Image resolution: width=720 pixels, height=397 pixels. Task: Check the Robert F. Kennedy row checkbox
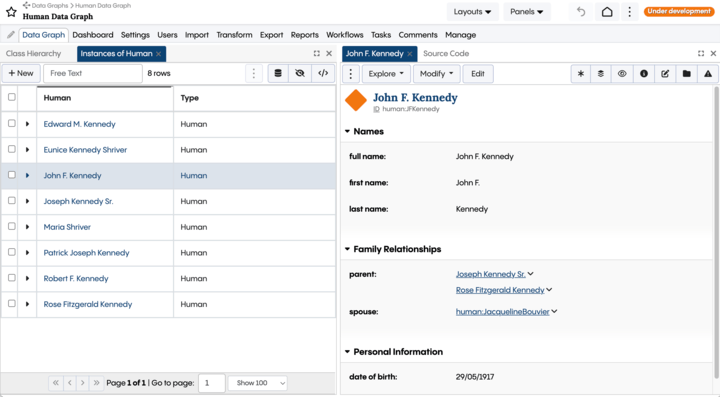pyautogui.click(x=12, y=278)
